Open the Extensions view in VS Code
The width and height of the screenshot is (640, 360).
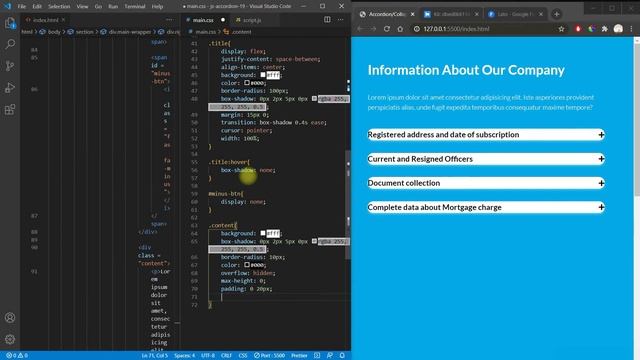(10, 109)
